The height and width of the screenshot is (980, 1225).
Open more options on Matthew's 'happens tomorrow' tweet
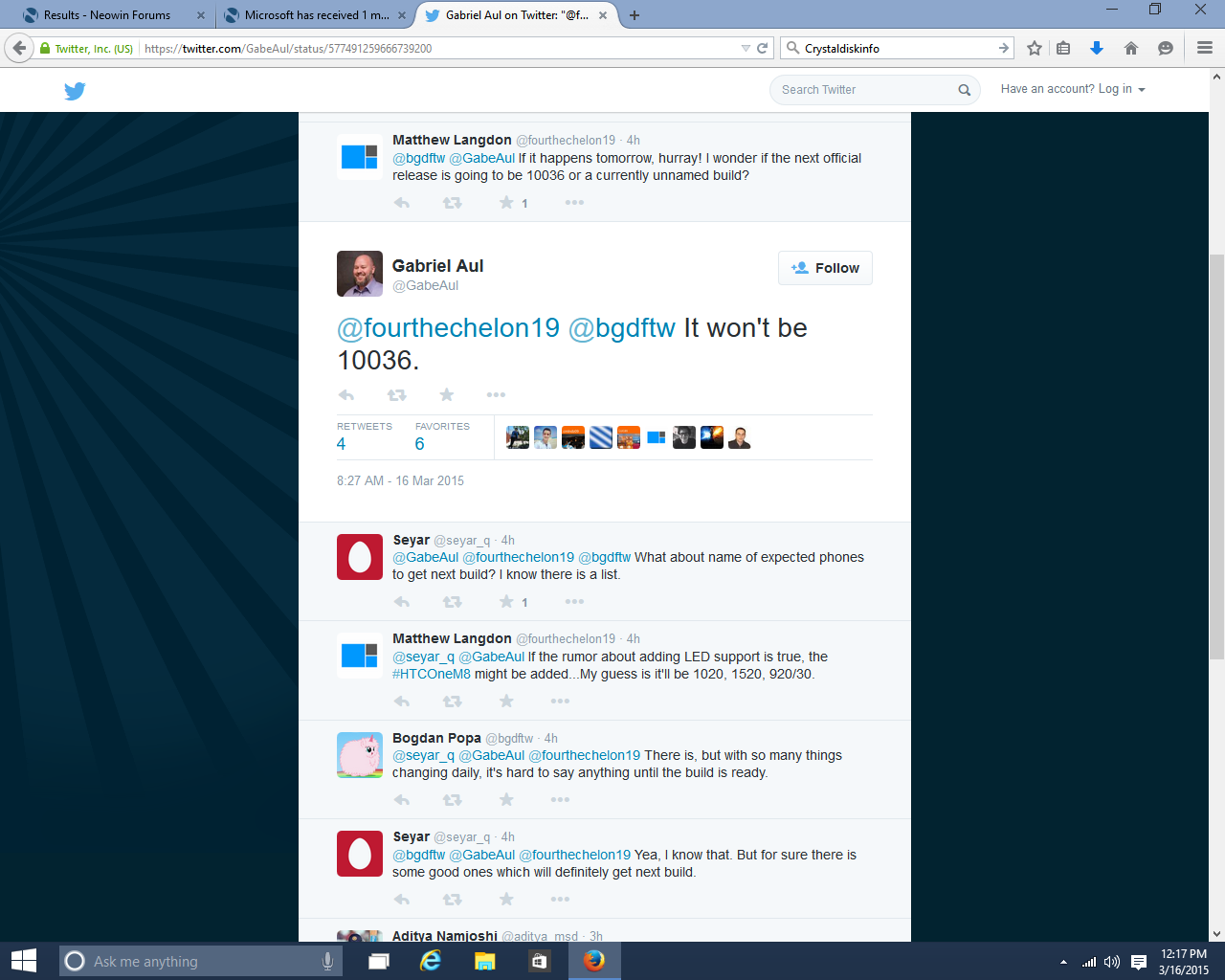click(x=574, y=203)
